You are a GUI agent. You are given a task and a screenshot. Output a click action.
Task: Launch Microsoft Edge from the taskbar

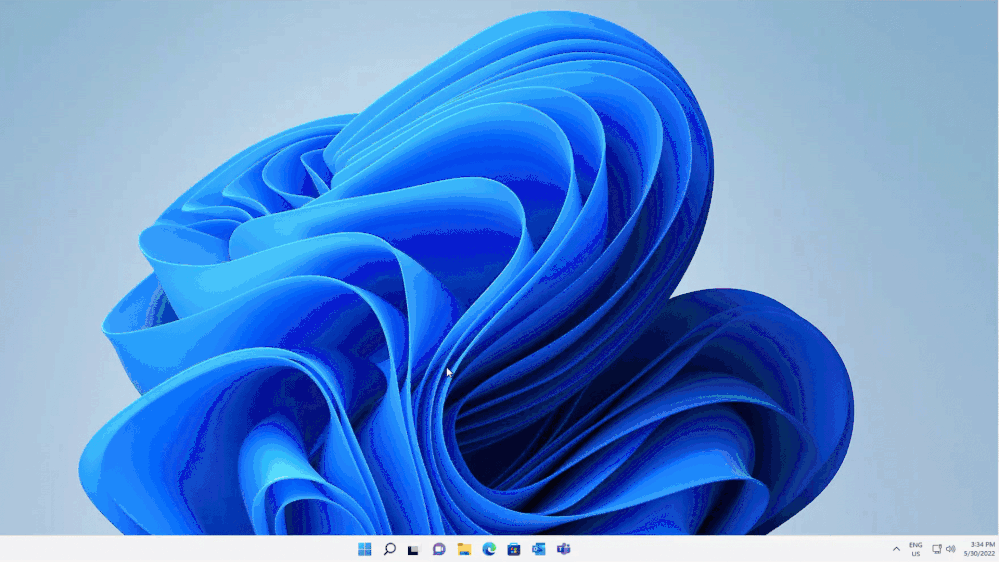(489, 549)
